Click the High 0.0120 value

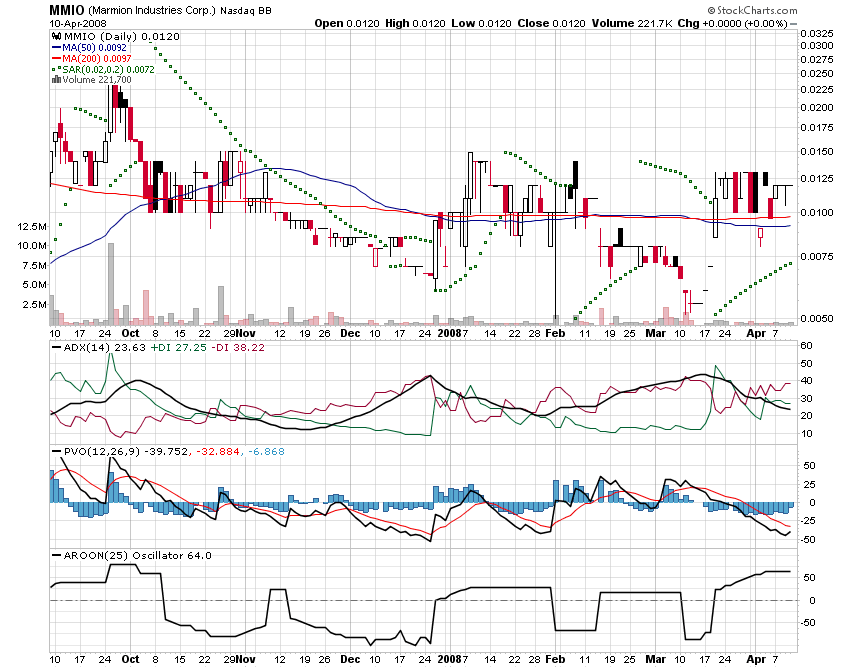click(x=415, y=23)
